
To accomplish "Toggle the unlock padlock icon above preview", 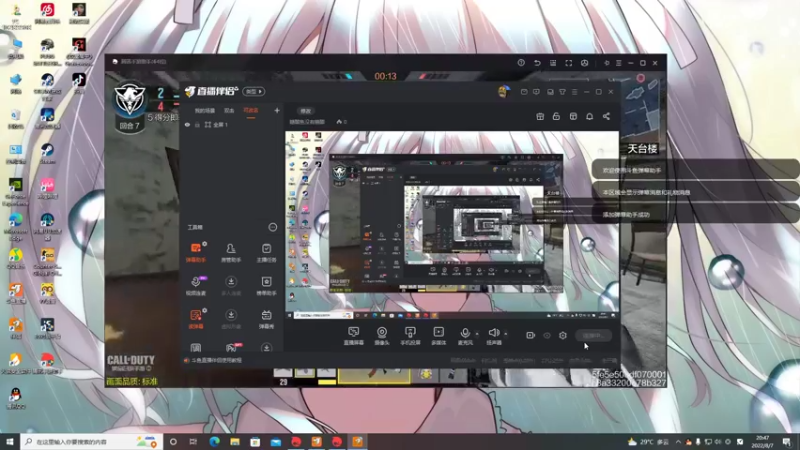I will click(x=556, y=116).
